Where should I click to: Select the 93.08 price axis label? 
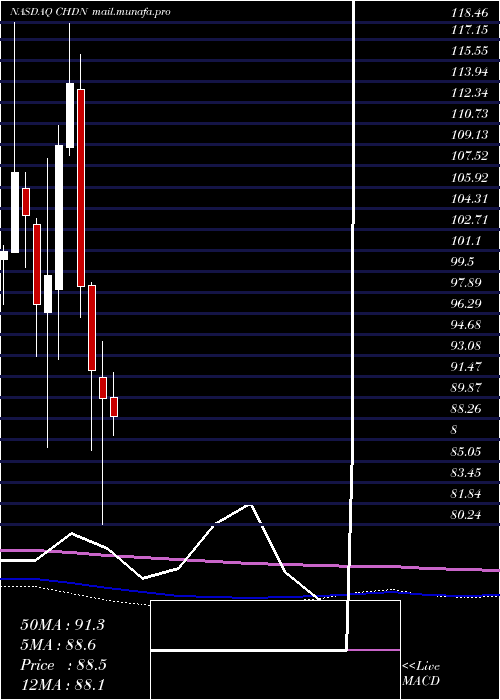point(466,346)
